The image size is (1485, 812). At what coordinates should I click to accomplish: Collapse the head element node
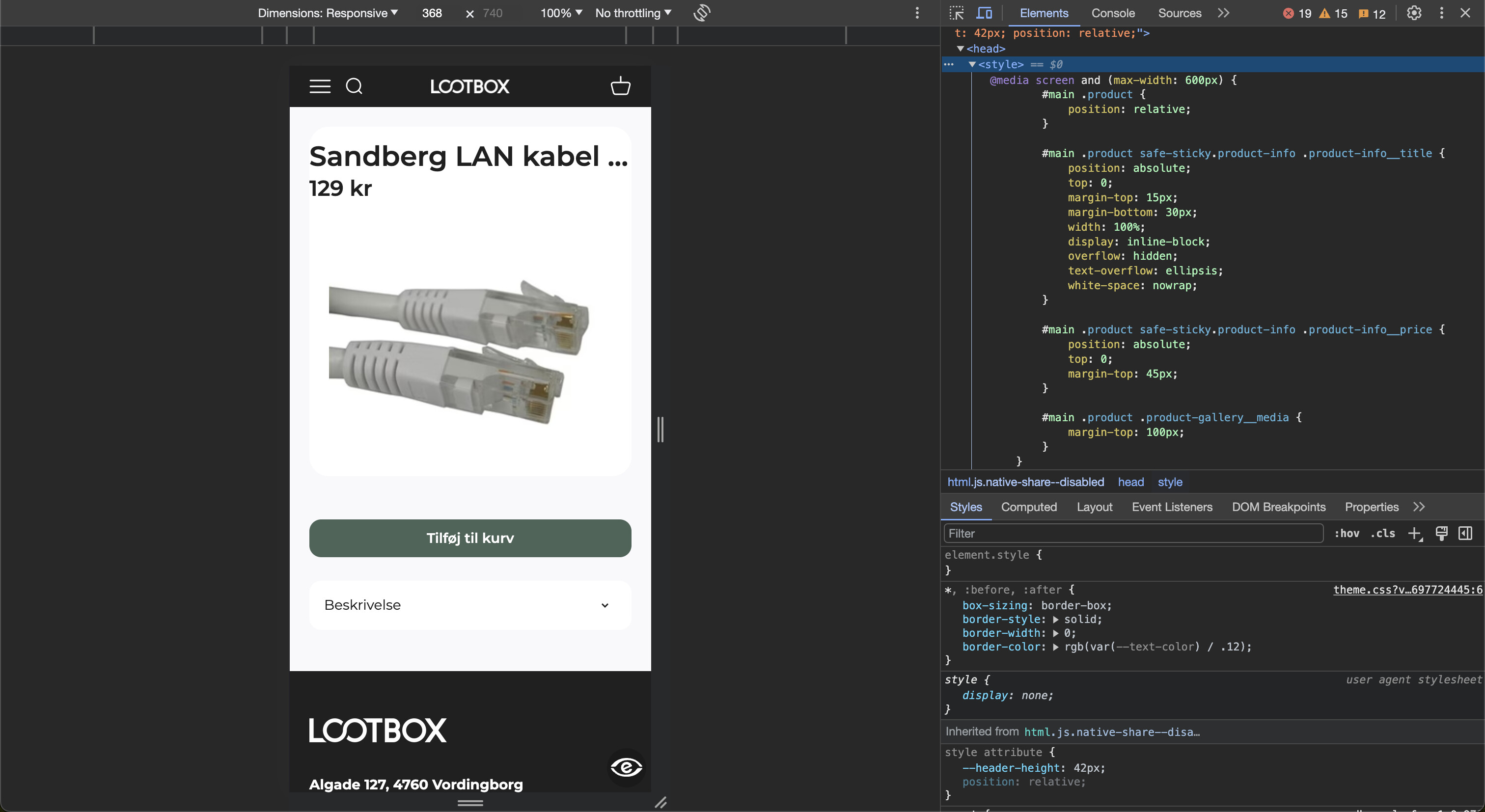961,49
